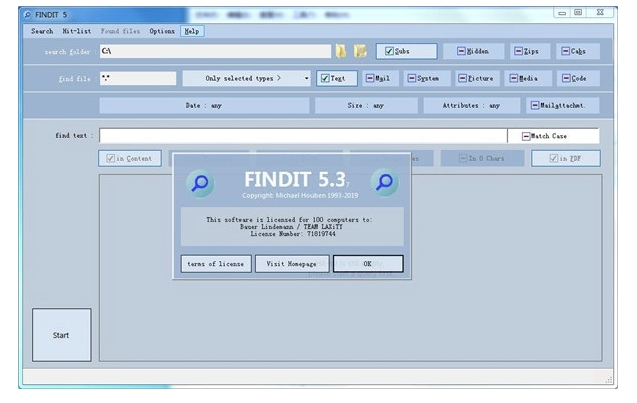
Task: Open the 'Only selected types' dropdown
Action: (x=247, y=78)
